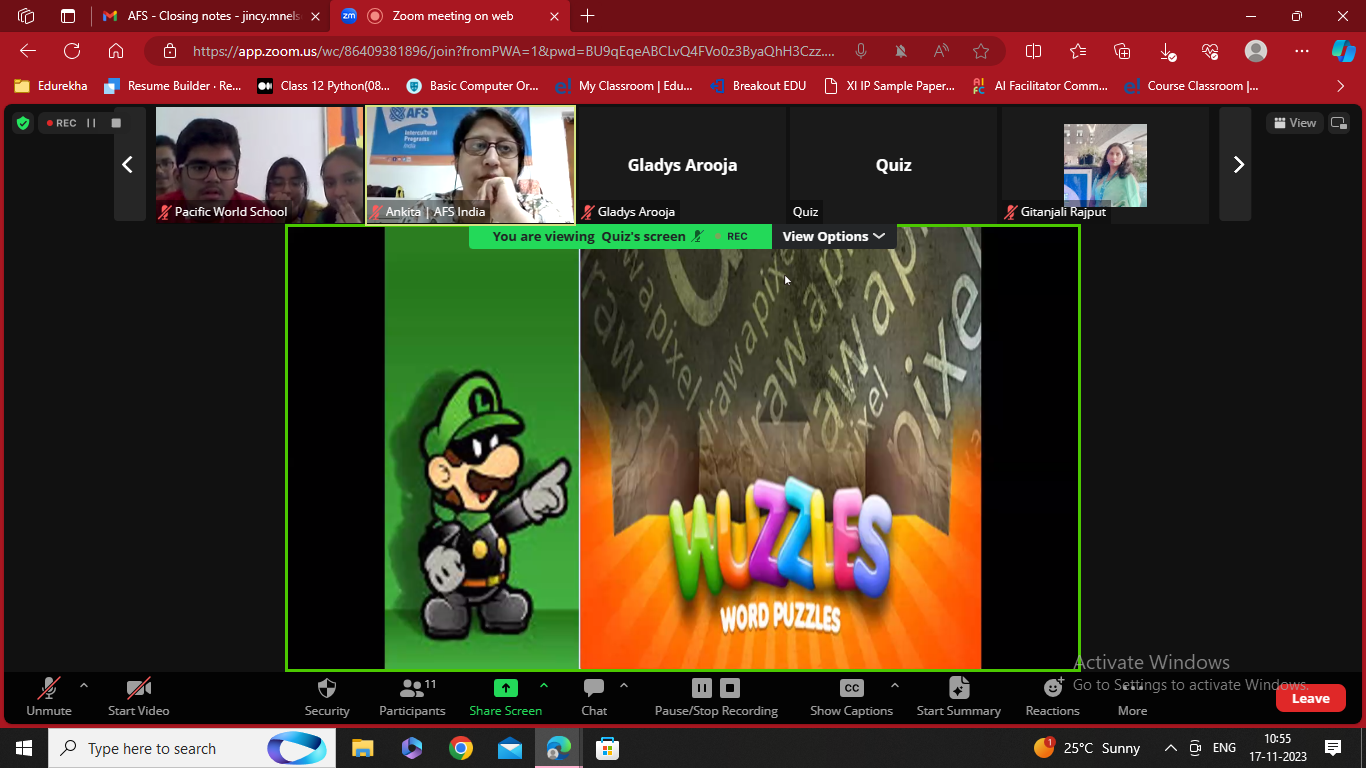The height and width of the screenshot is (768, 1366).
Task: Select Pacific World School video tile
Action: coord(259,164)
